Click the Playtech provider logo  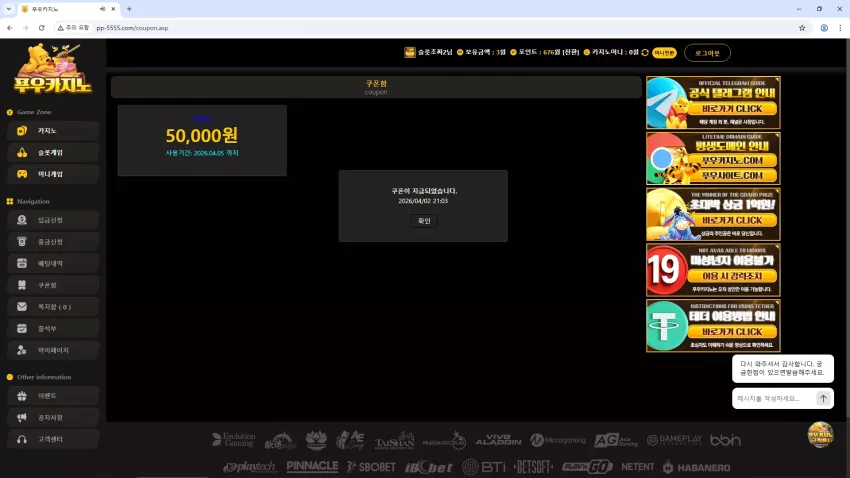click(250, 467)
